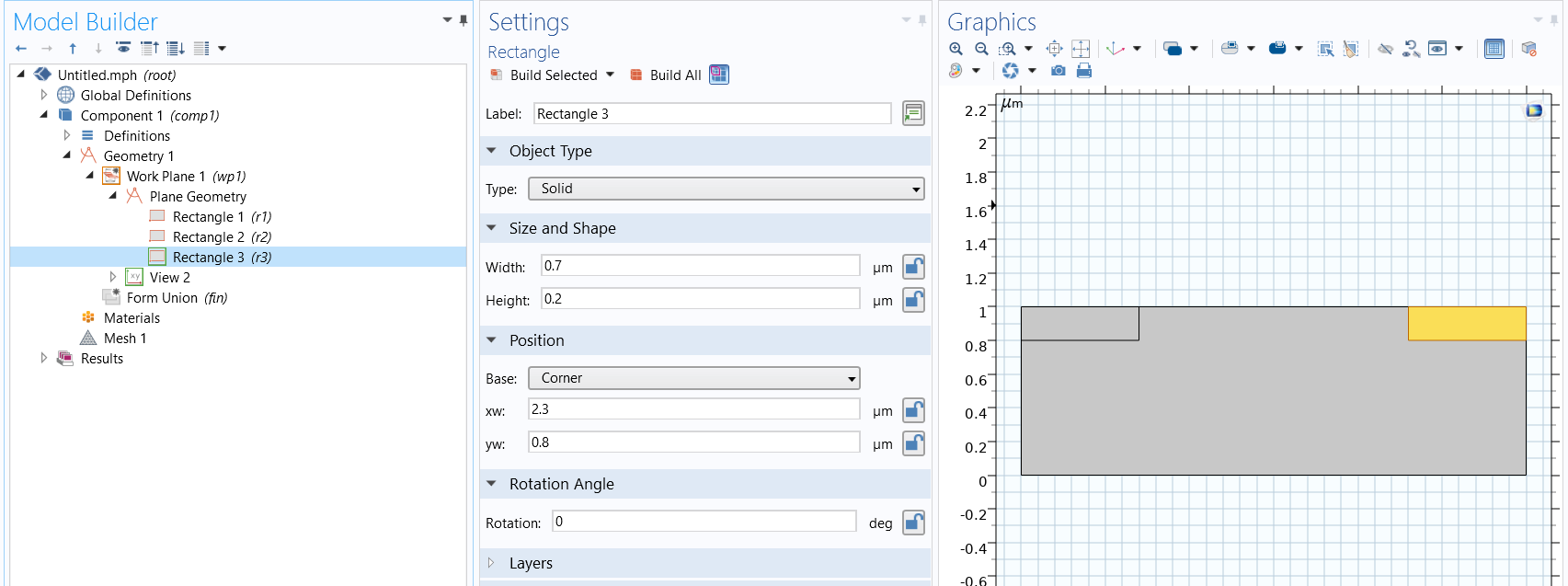The width and height of the screenshot is (1568, 586).
Task: Toggle the lock icon beside Rotation field
Action: (913, 523)
